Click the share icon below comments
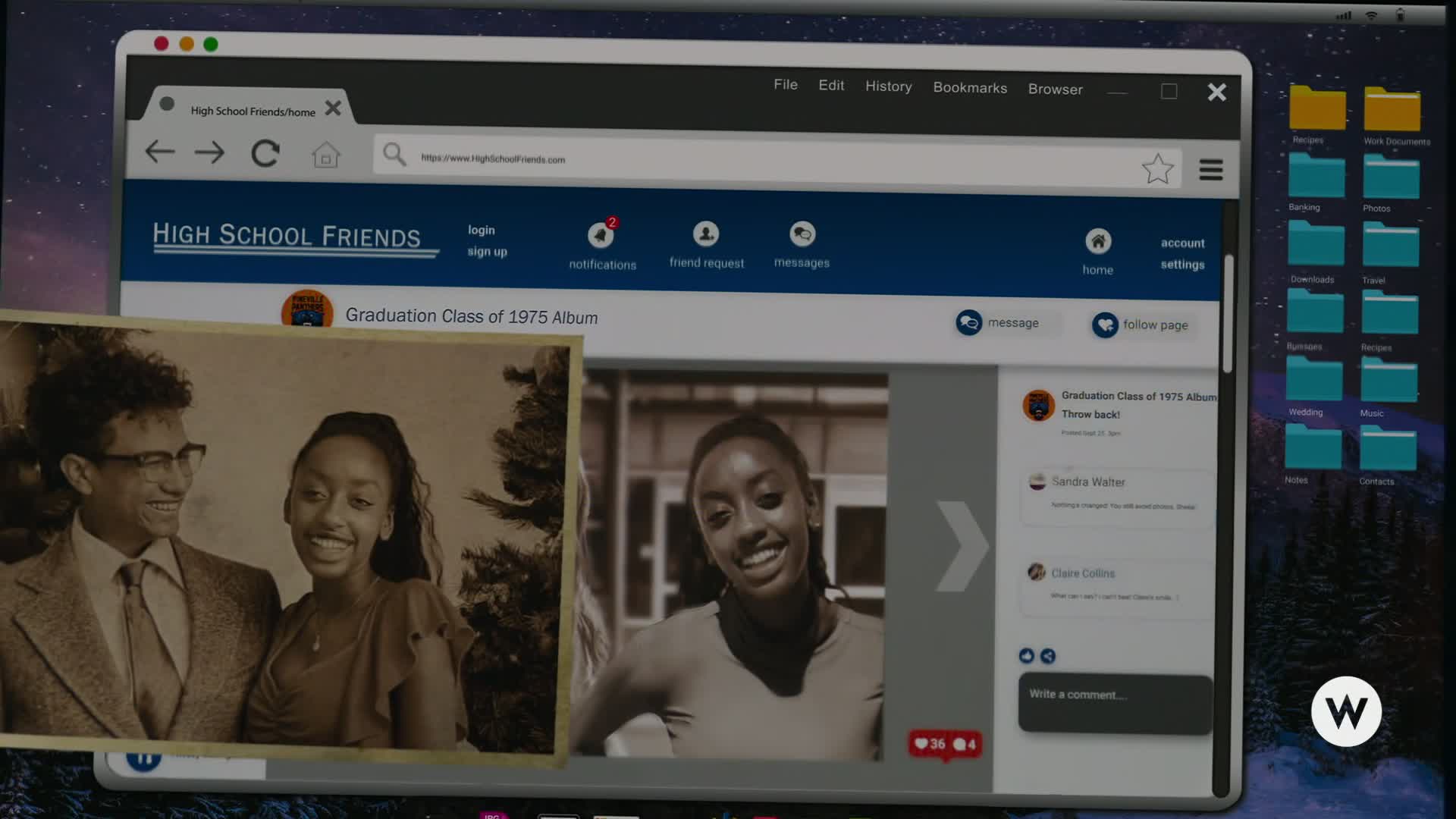 pos(1048,657)
